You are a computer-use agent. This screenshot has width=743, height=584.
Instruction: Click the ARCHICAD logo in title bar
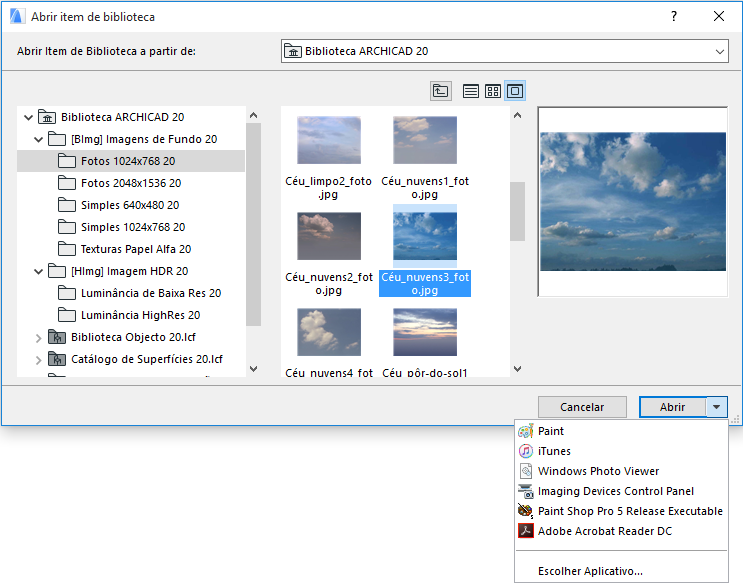click(x=18, y=17)
